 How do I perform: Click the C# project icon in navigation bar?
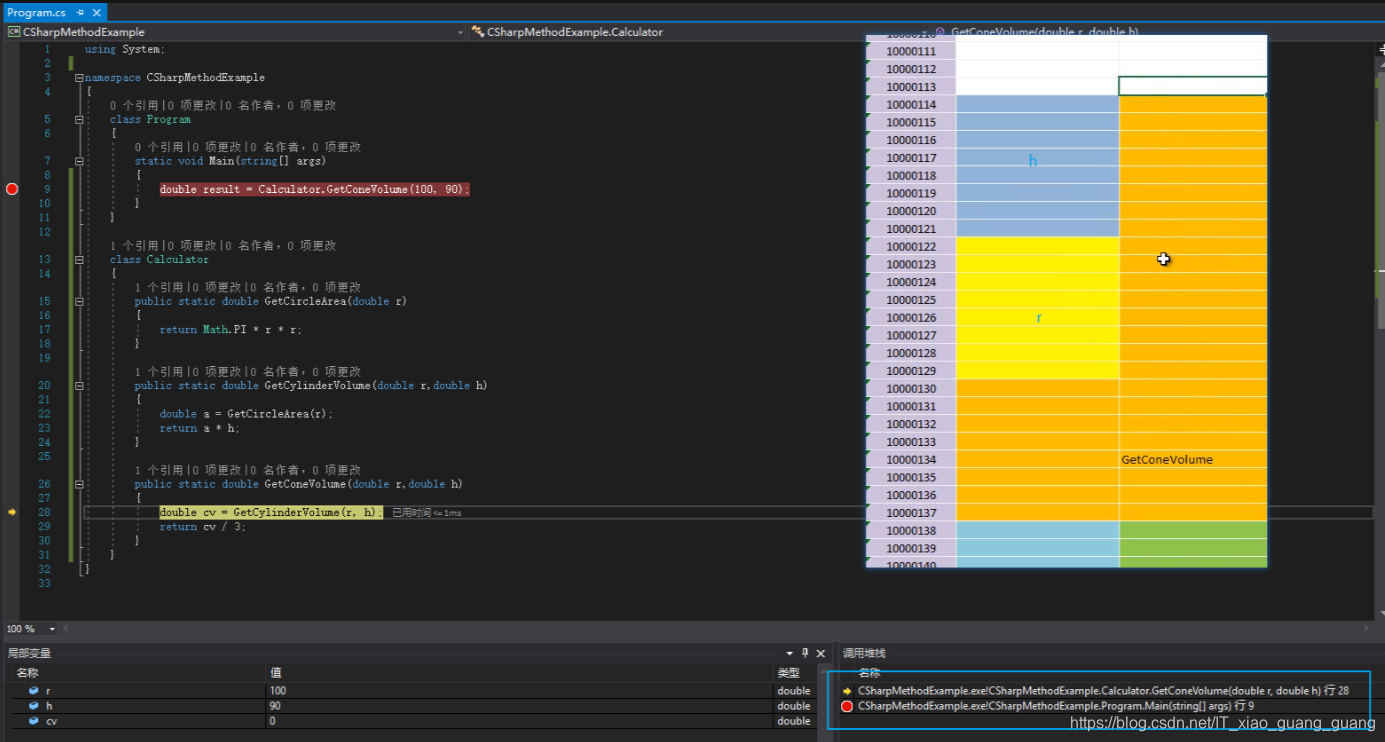pos(14,32)
